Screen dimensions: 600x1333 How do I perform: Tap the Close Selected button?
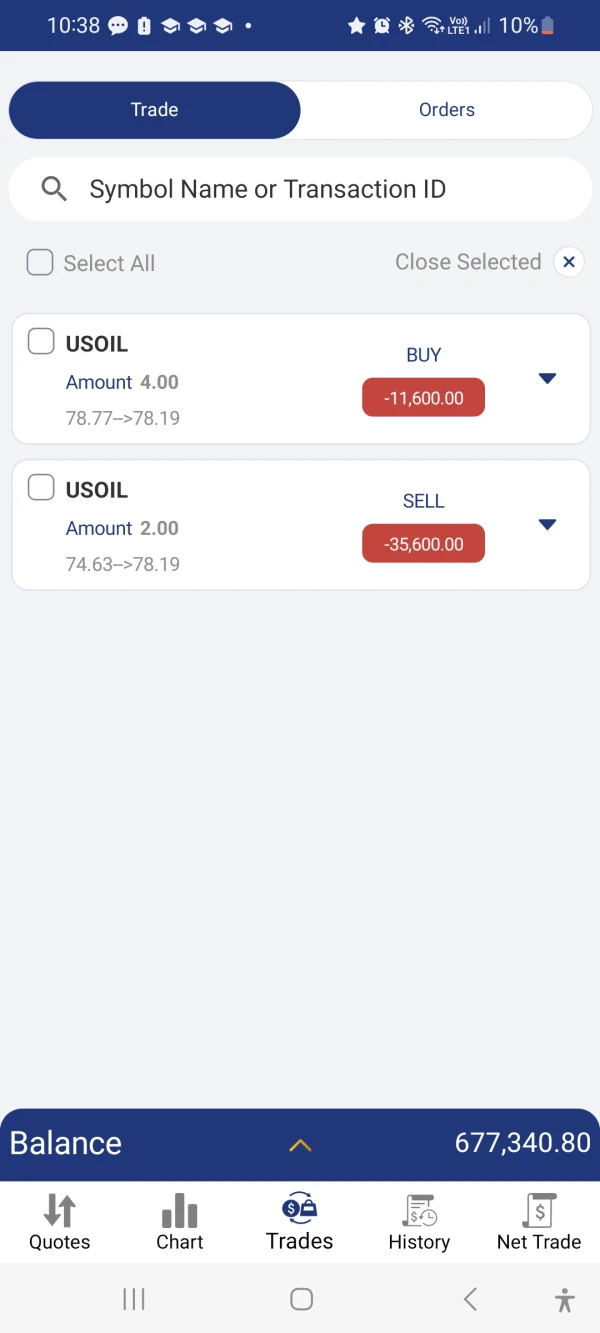[468, 262]
